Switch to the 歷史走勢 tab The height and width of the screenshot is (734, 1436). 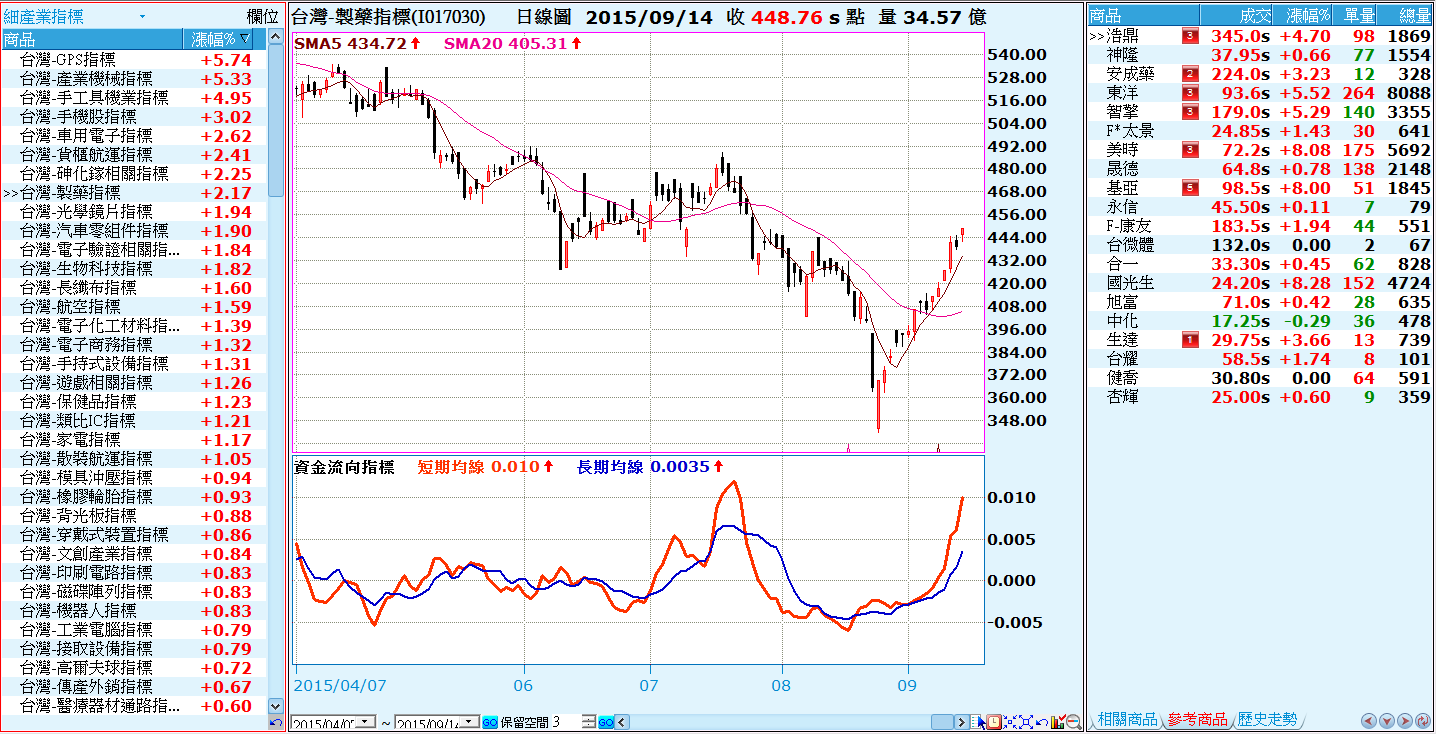pos(1267,719)
